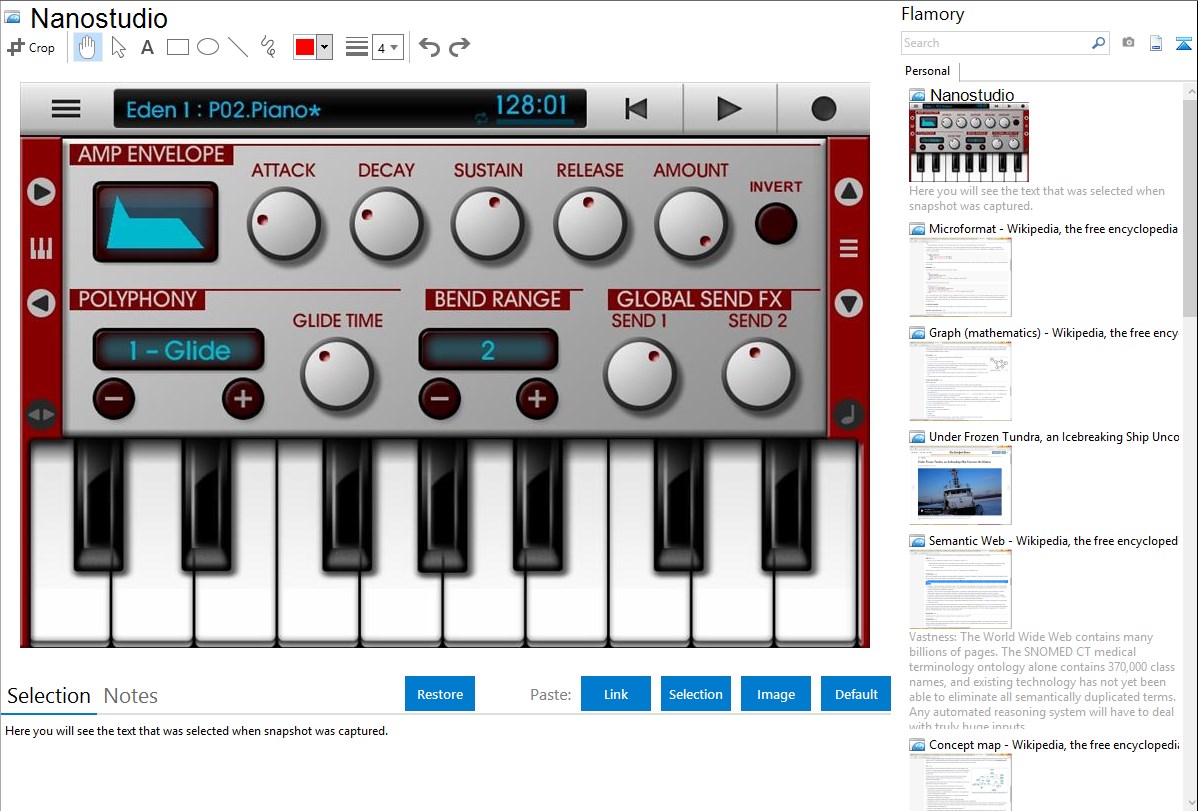This screenshot has height=811, width=1198.
Task: Click the down triangle on right strip
Action: tap(848, 303)
